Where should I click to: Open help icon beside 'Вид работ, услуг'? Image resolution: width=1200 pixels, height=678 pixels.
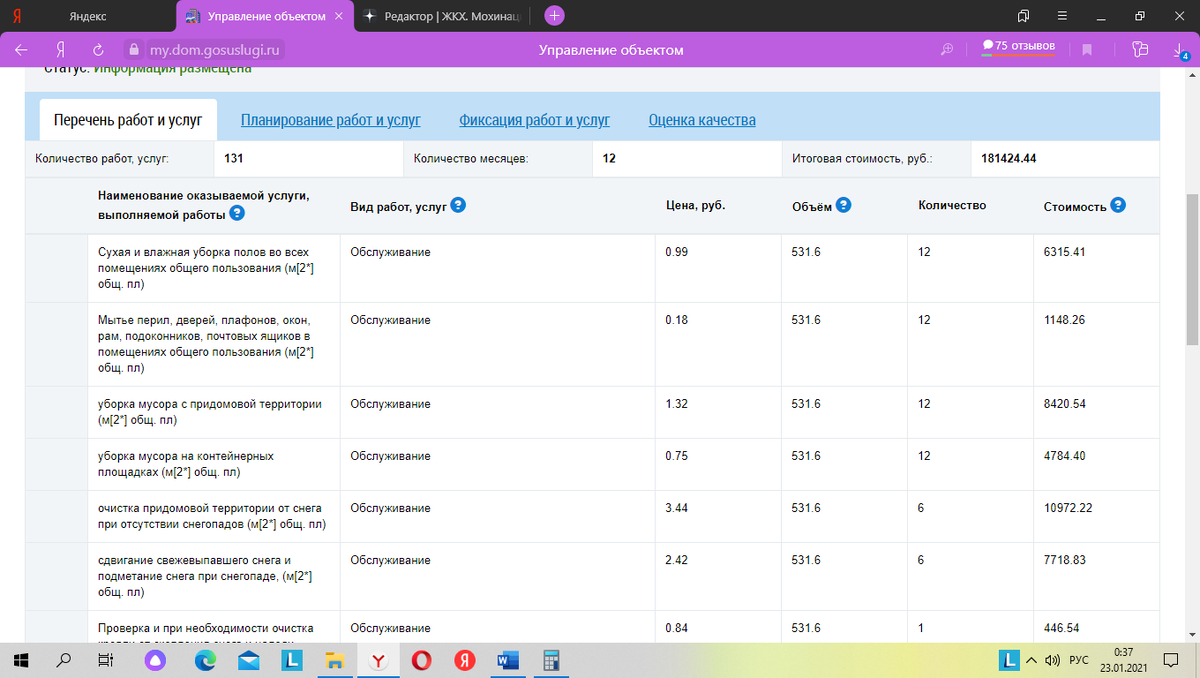(458, 205)
